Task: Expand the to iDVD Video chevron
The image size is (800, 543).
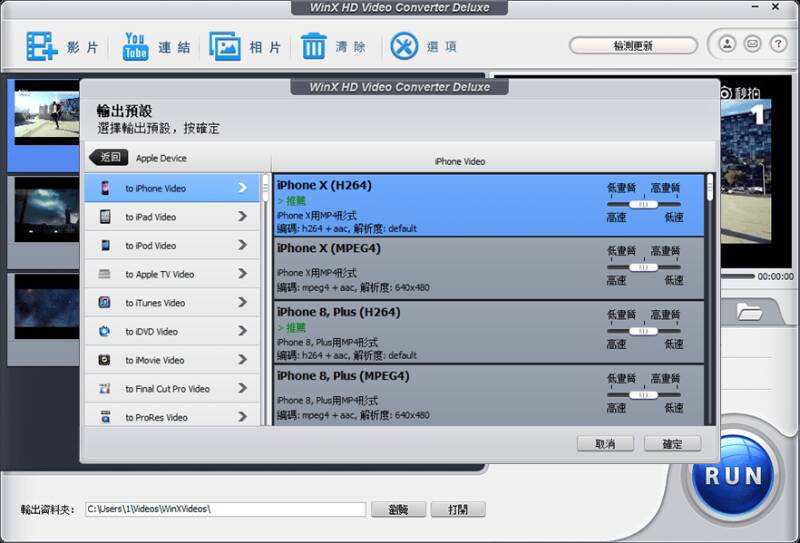Action: click(242, 331)
